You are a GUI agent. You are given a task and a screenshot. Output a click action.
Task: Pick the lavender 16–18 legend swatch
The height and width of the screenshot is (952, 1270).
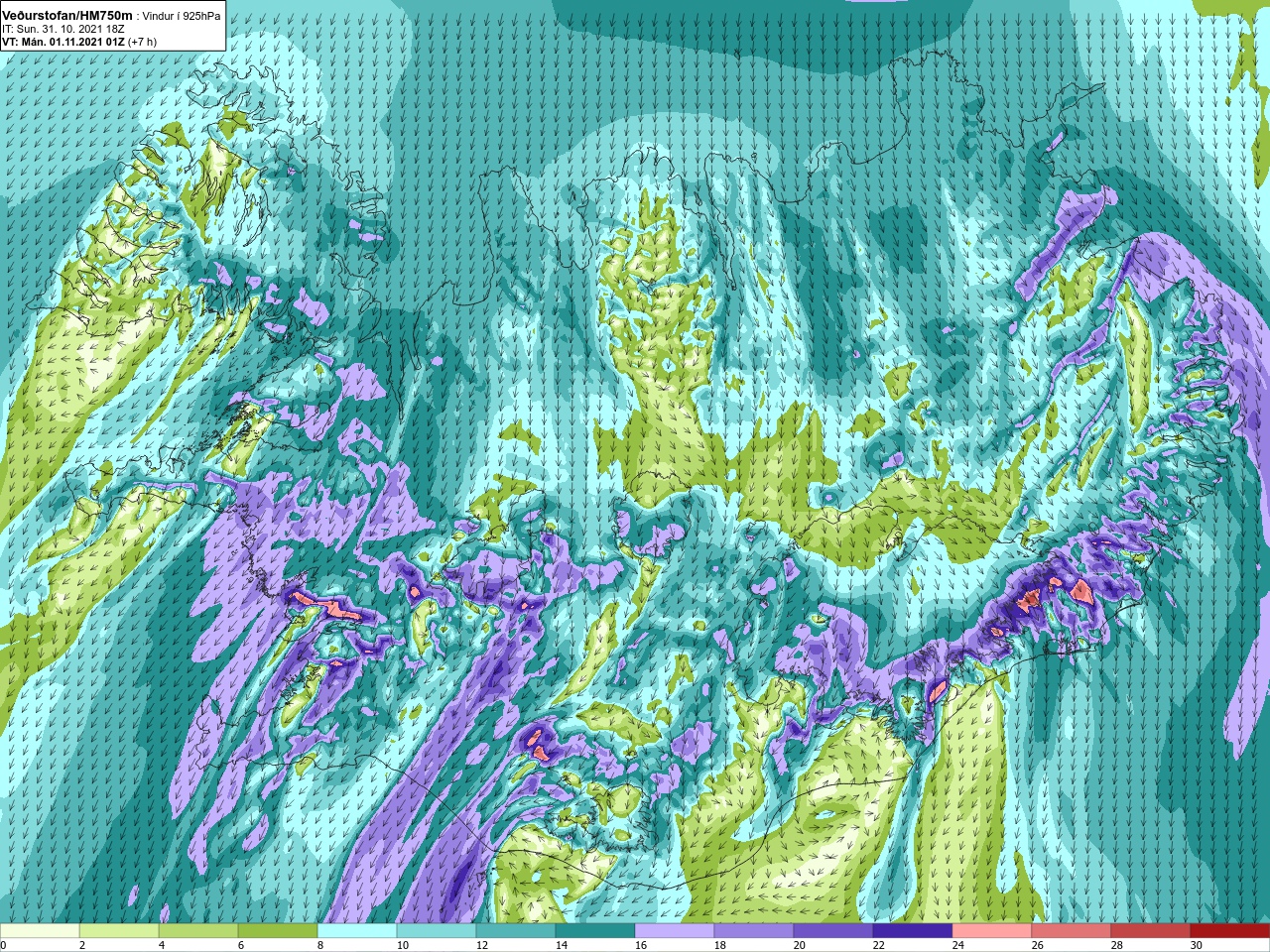pos(675,931)
